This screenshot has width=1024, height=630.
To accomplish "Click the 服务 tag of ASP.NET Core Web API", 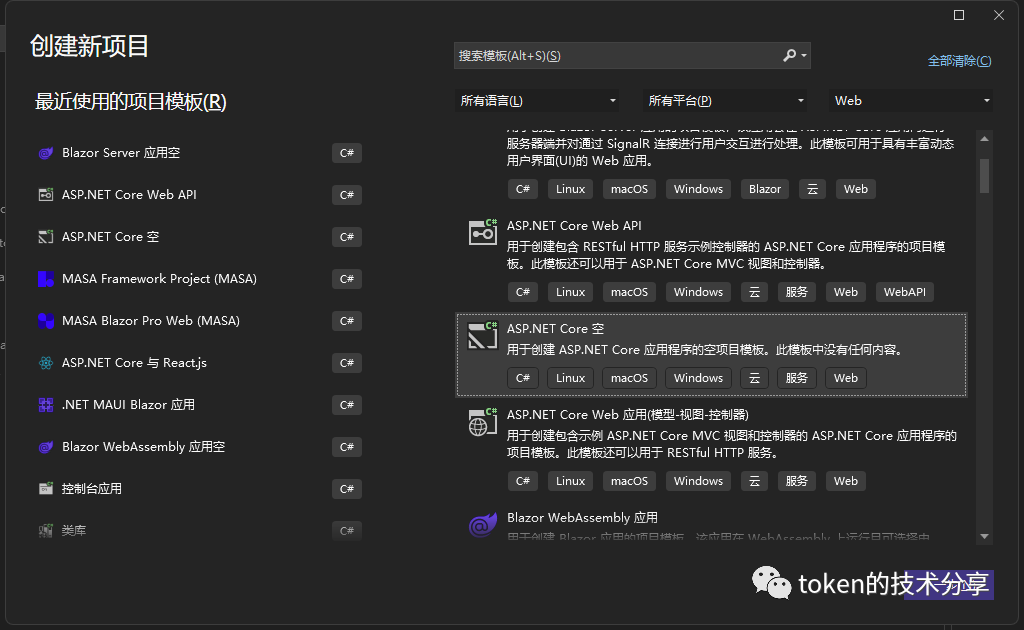I will coord(797,292).
